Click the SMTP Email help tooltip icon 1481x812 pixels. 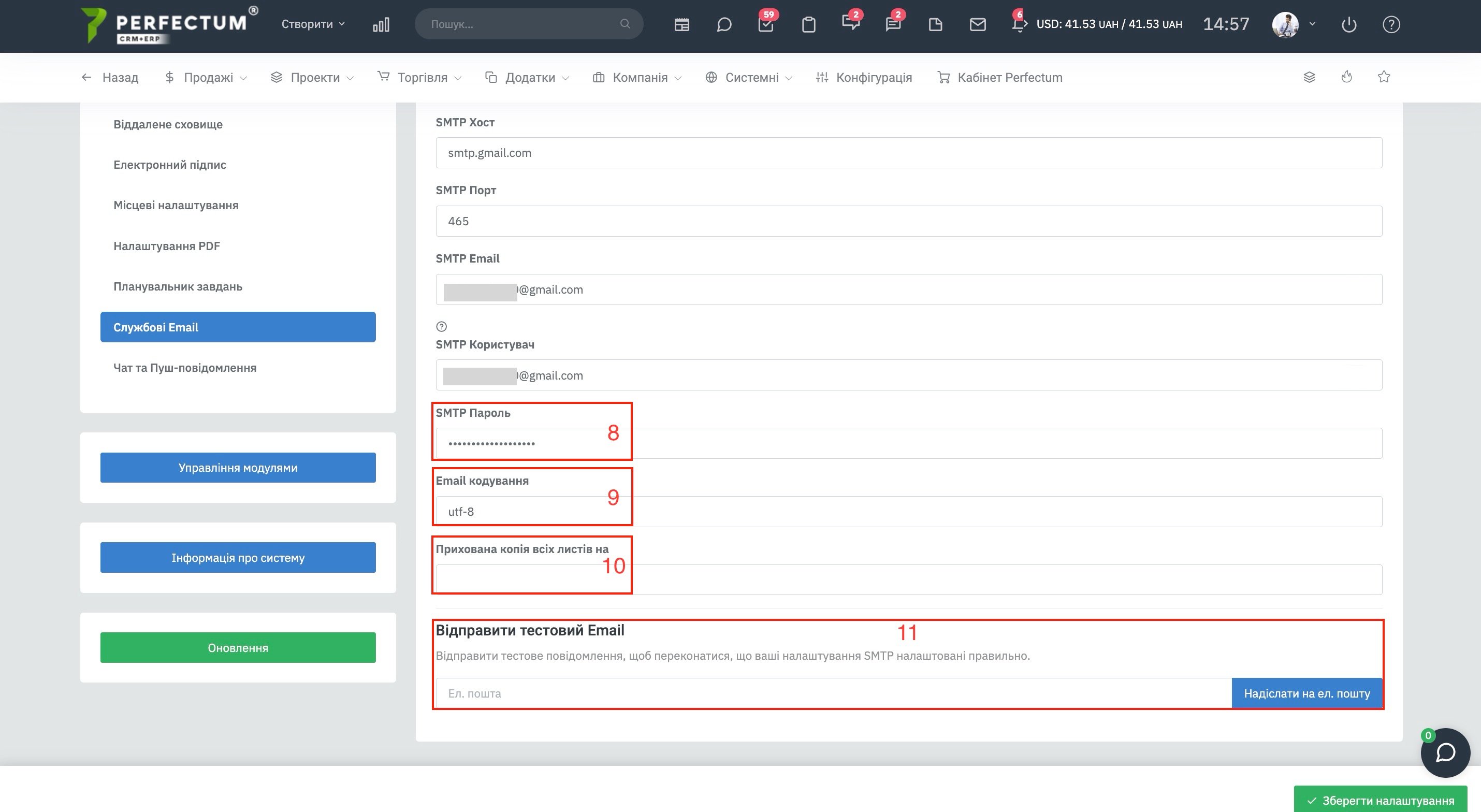tap(442, 327)
